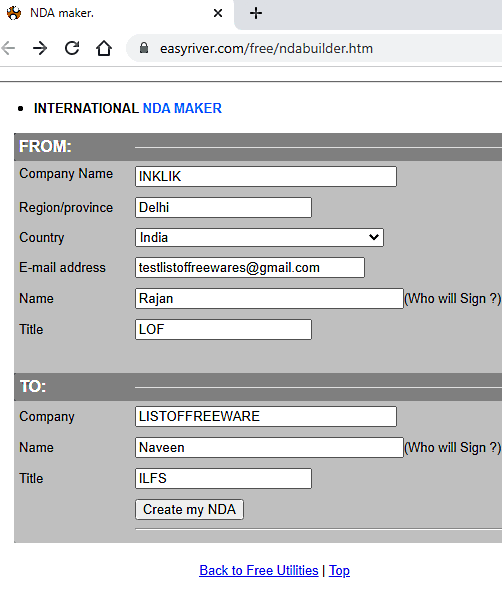Click the browser forward arrow

click(x=40, y=48)
